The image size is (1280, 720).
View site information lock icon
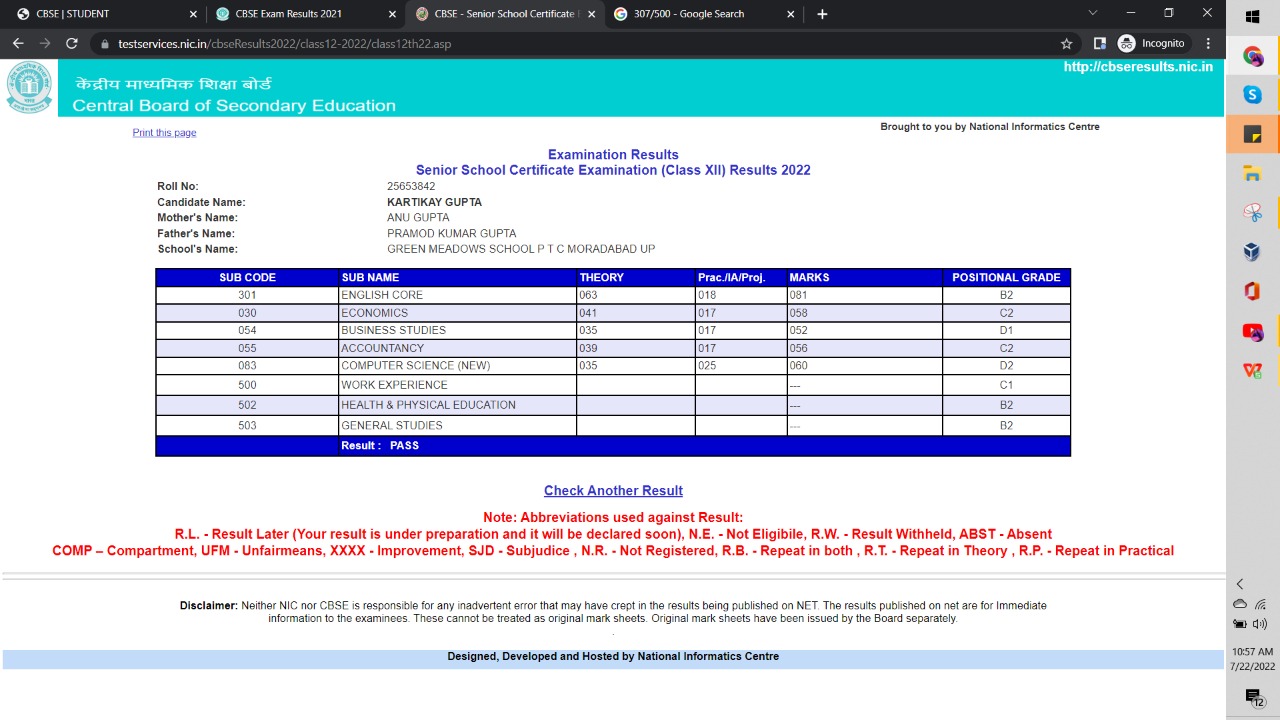tap(104, 44)
